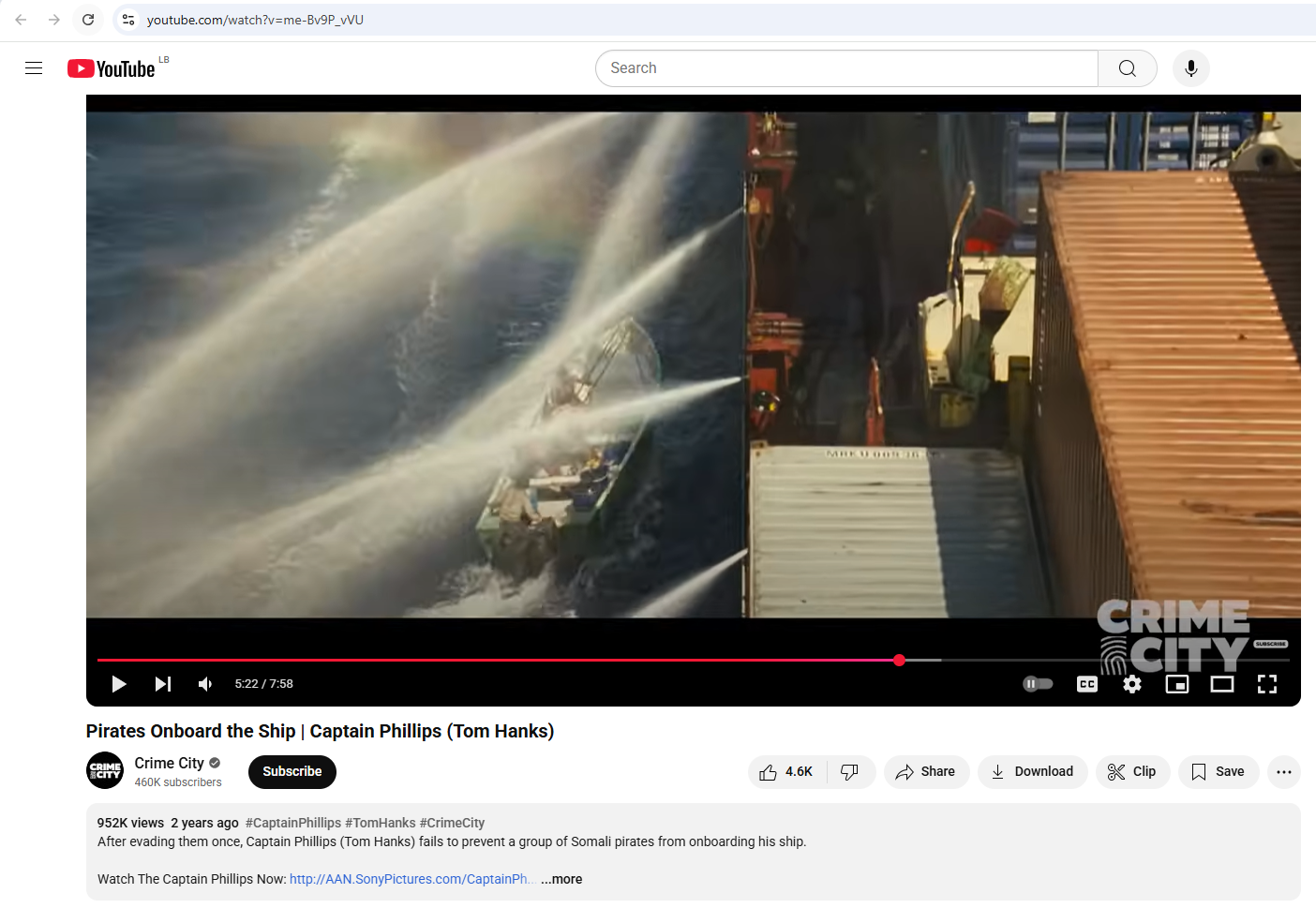Enable theater mode view
This screenshot has width=1316, height=923.
1222,684
